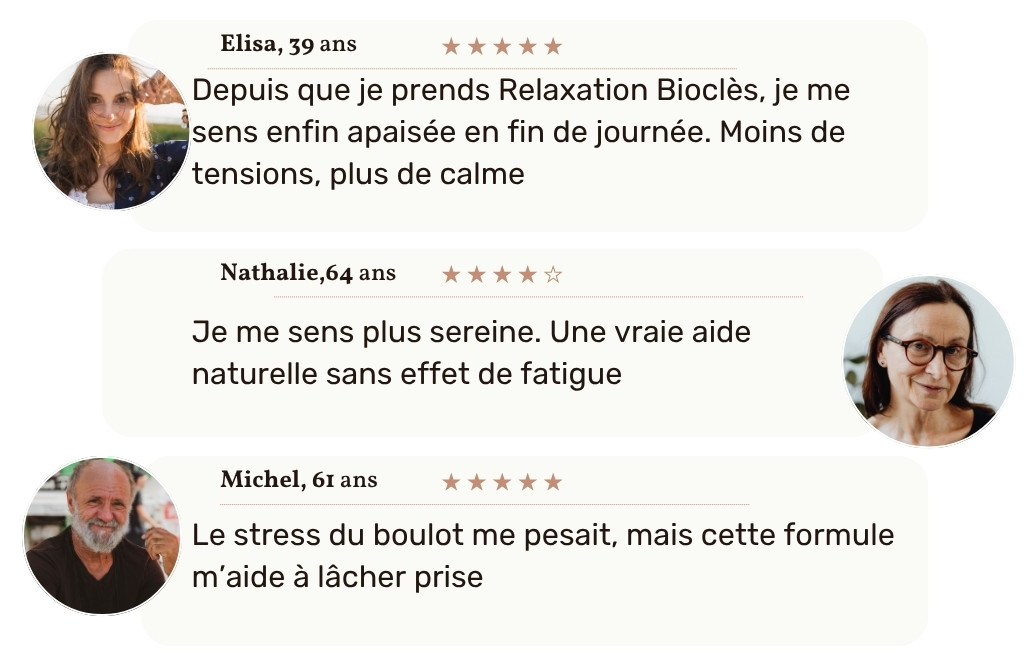This screenshot has width=1024, height=663.
Task: Click the first star in Elisa's rating
Action: click(451, 46)
